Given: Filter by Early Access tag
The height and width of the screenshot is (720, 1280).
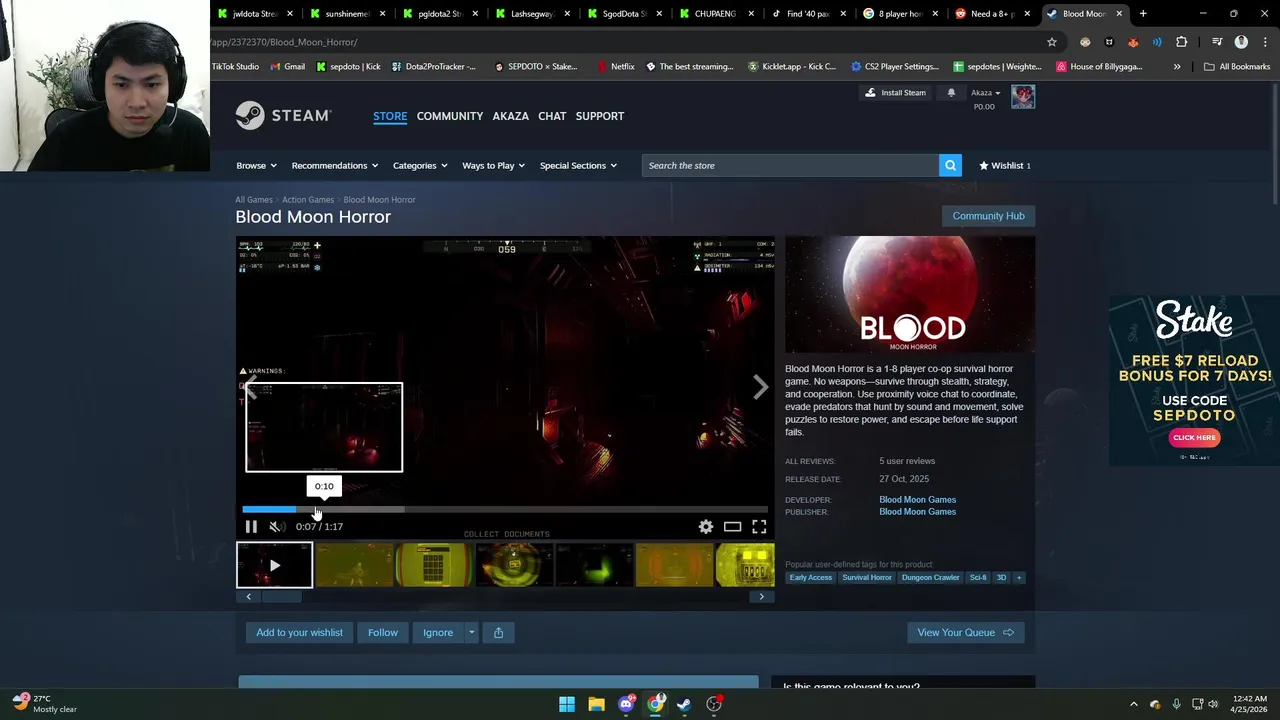Looking at the screenshot, I should 810,578.
